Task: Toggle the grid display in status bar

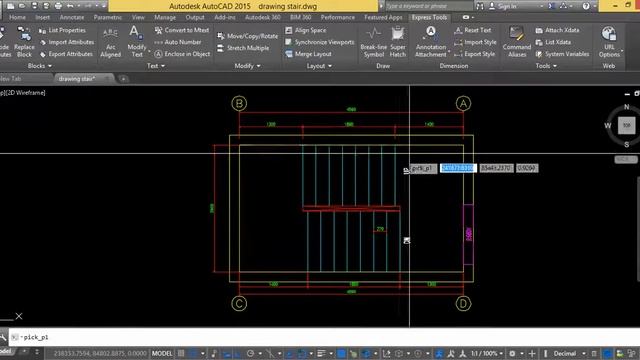Action: tap(181, 353)
